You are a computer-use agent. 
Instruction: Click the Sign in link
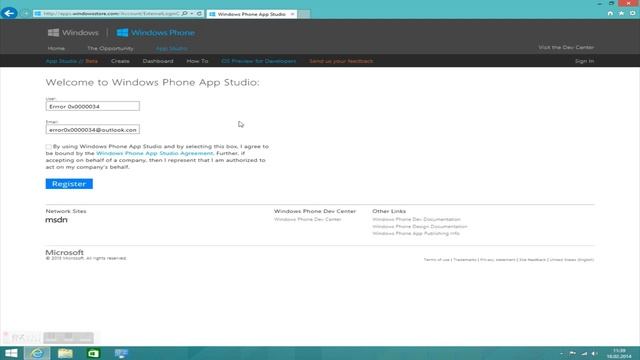[584, 61]
